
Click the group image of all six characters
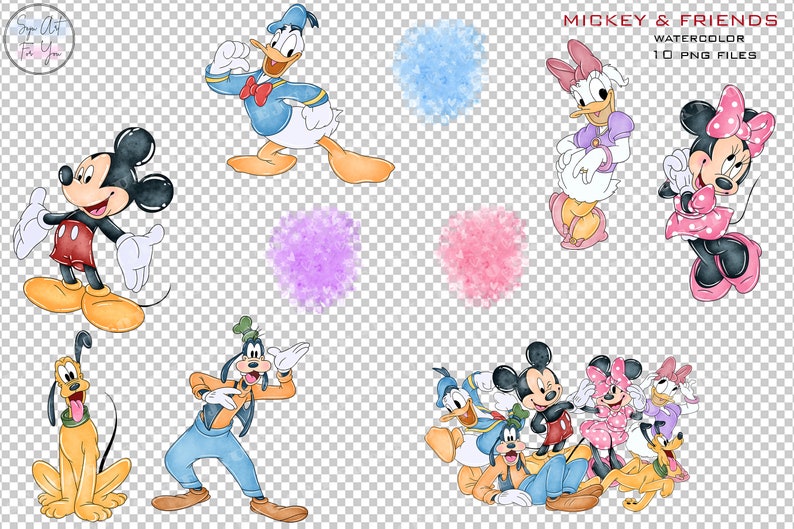(563, 426)
